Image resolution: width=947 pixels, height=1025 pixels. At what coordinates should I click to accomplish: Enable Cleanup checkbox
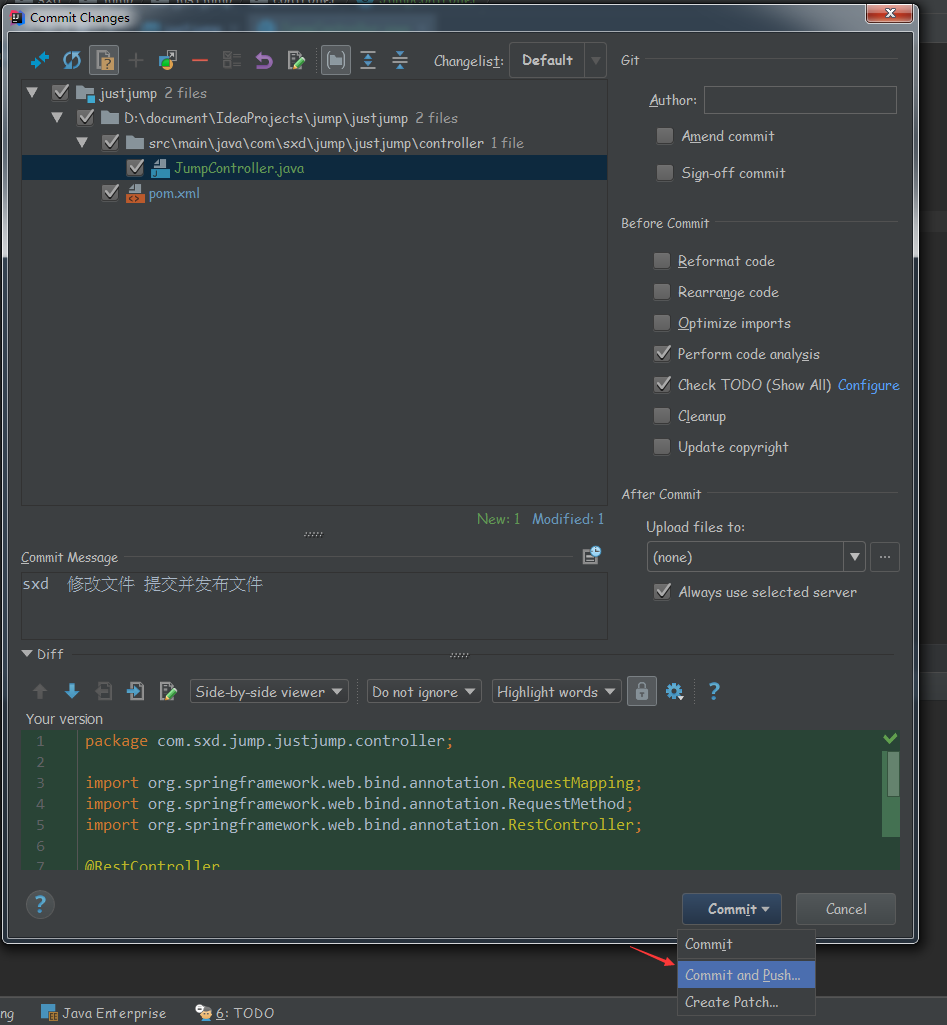coord(662,416)
